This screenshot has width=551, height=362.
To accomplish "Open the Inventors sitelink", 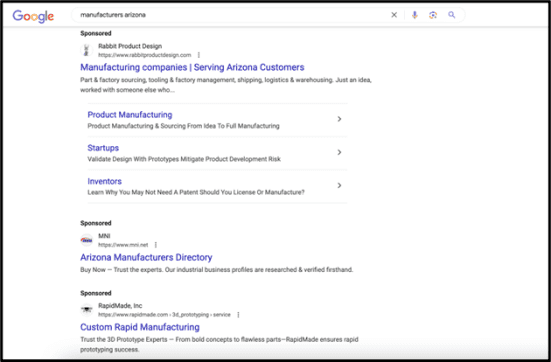I will coord(104,181).
